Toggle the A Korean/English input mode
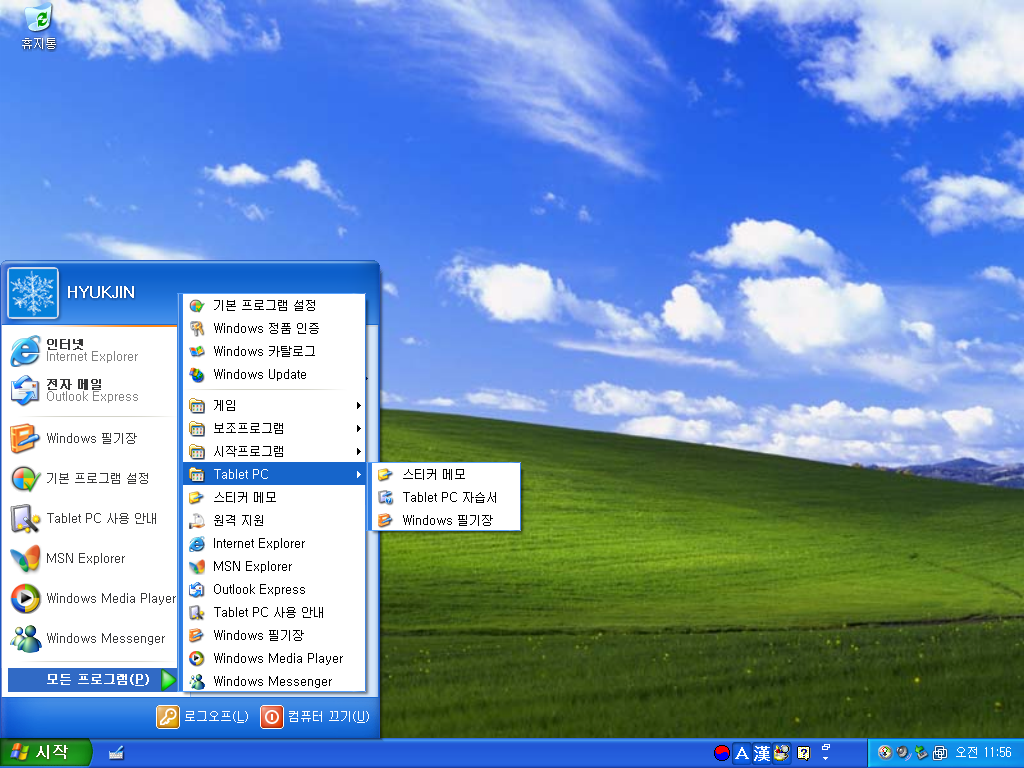This screenshot has width=1024, height=768. [742, 753]
